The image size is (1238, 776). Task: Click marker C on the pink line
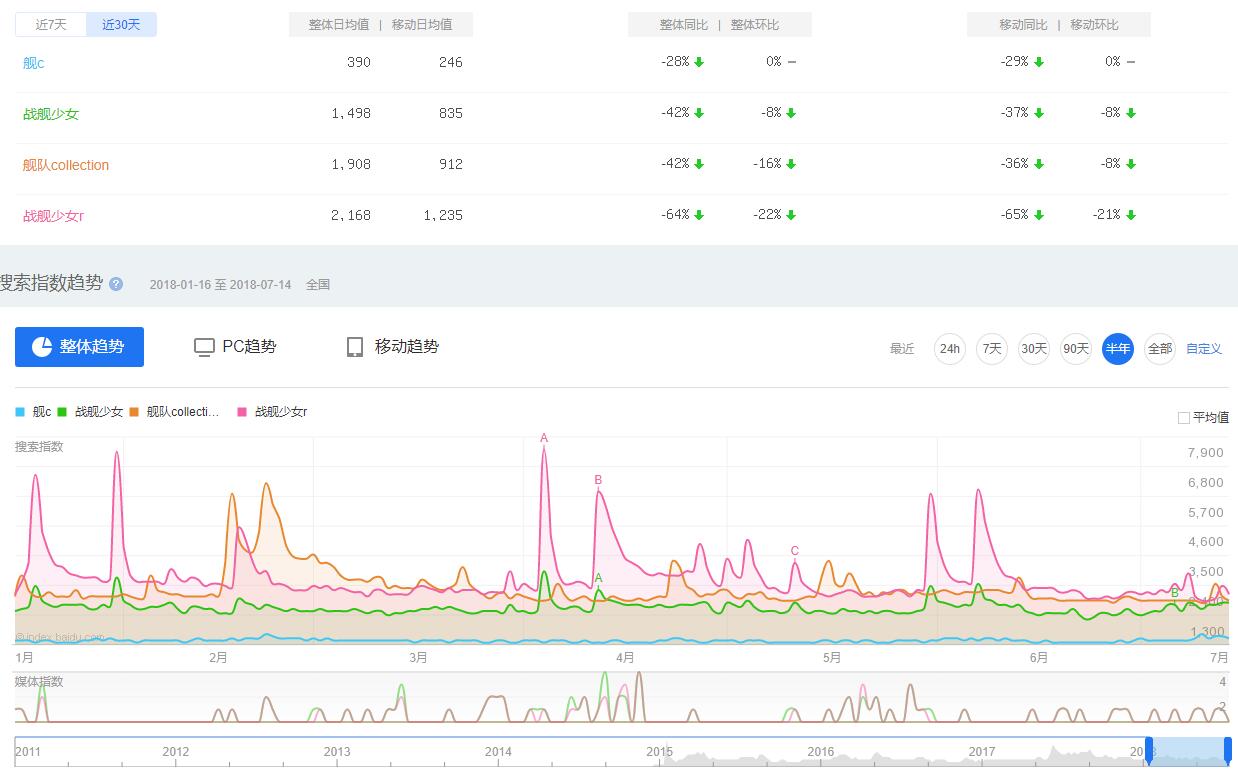coord(795,551)
